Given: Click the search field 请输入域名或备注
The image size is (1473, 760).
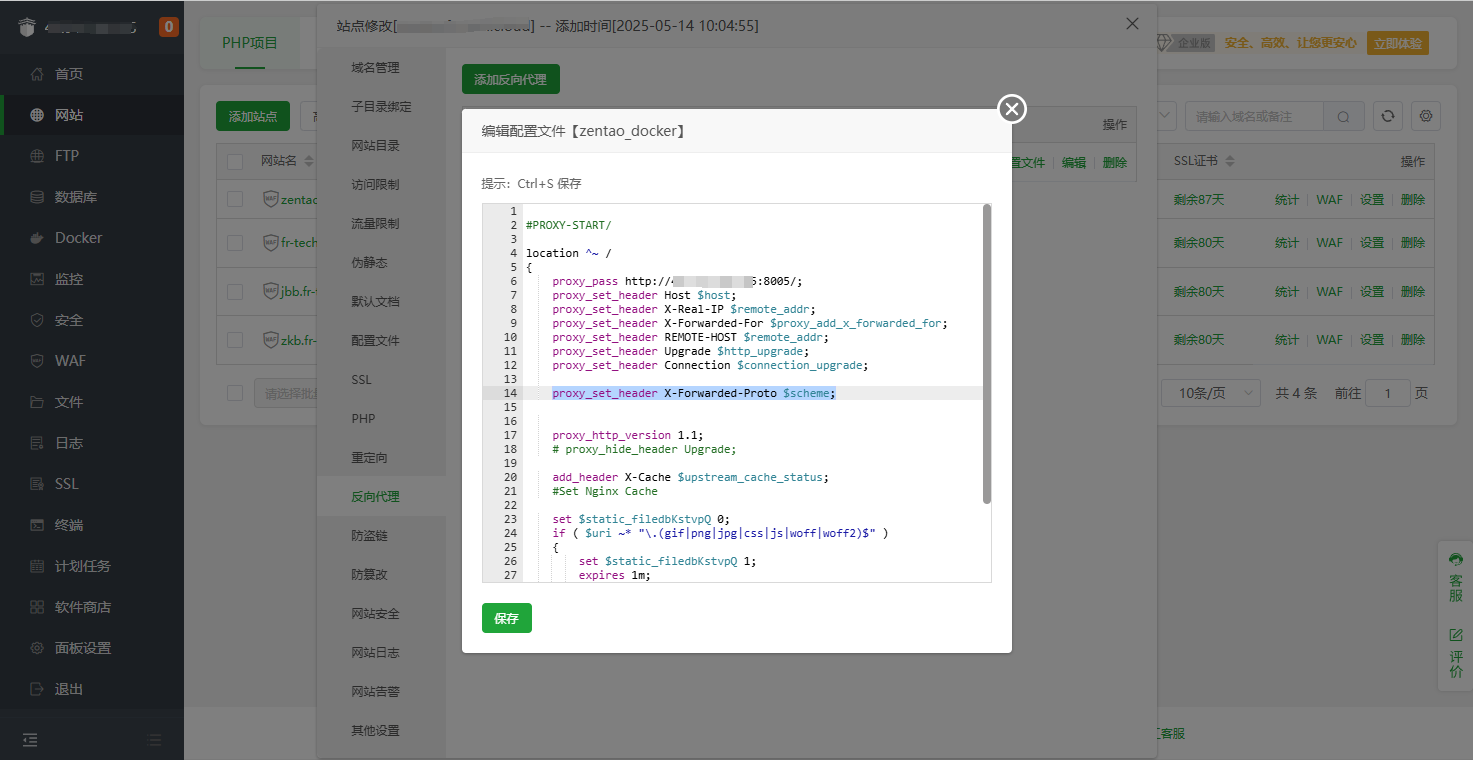Looking at the screenshot, I should 1255,117.
